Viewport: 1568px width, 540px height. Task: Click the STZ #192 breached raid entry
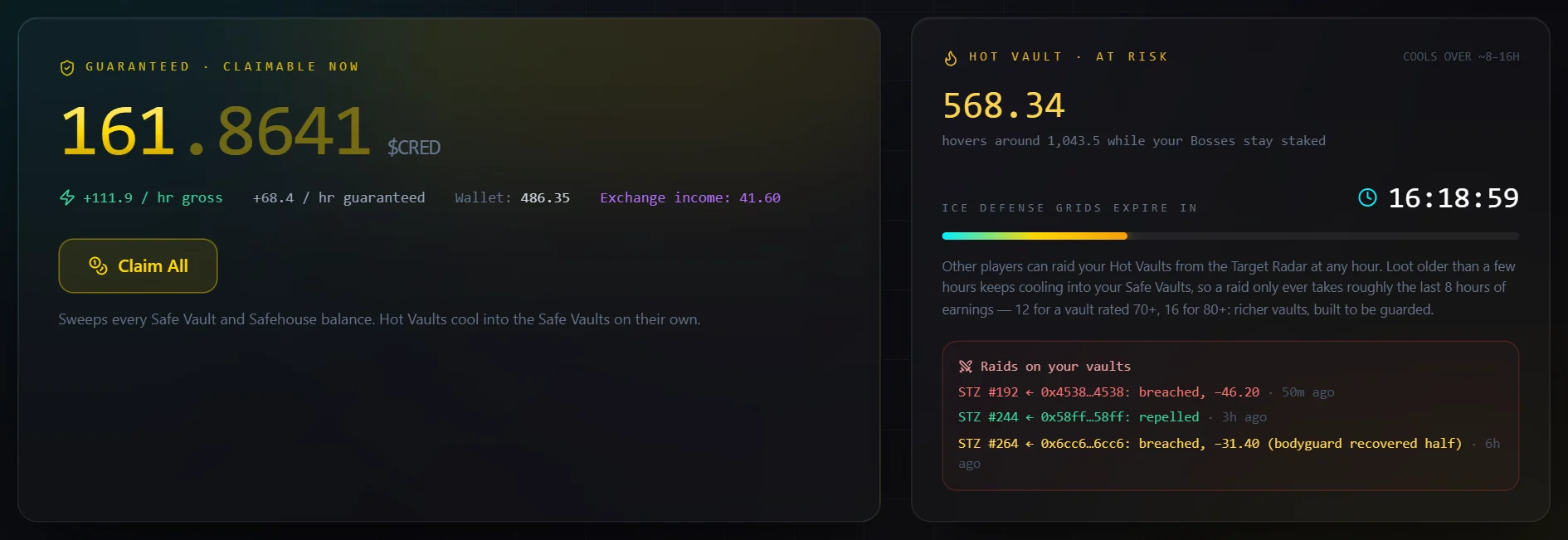pyautogui.click(x=1146, y=392)
